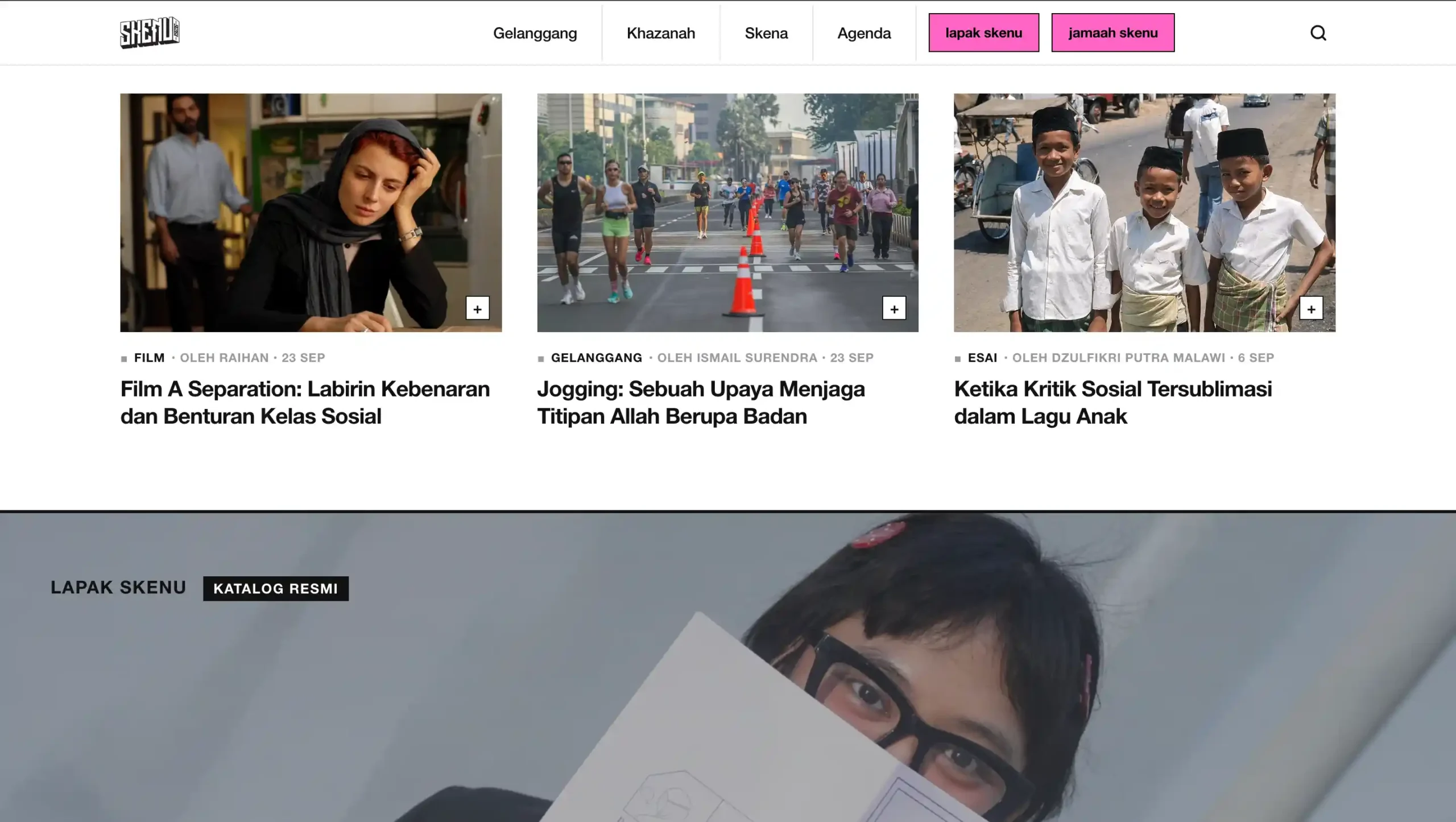Open the Agenda menu item
Image resolution: width=1456 pixels, height=822 pixels.
(x=864, y=33)
